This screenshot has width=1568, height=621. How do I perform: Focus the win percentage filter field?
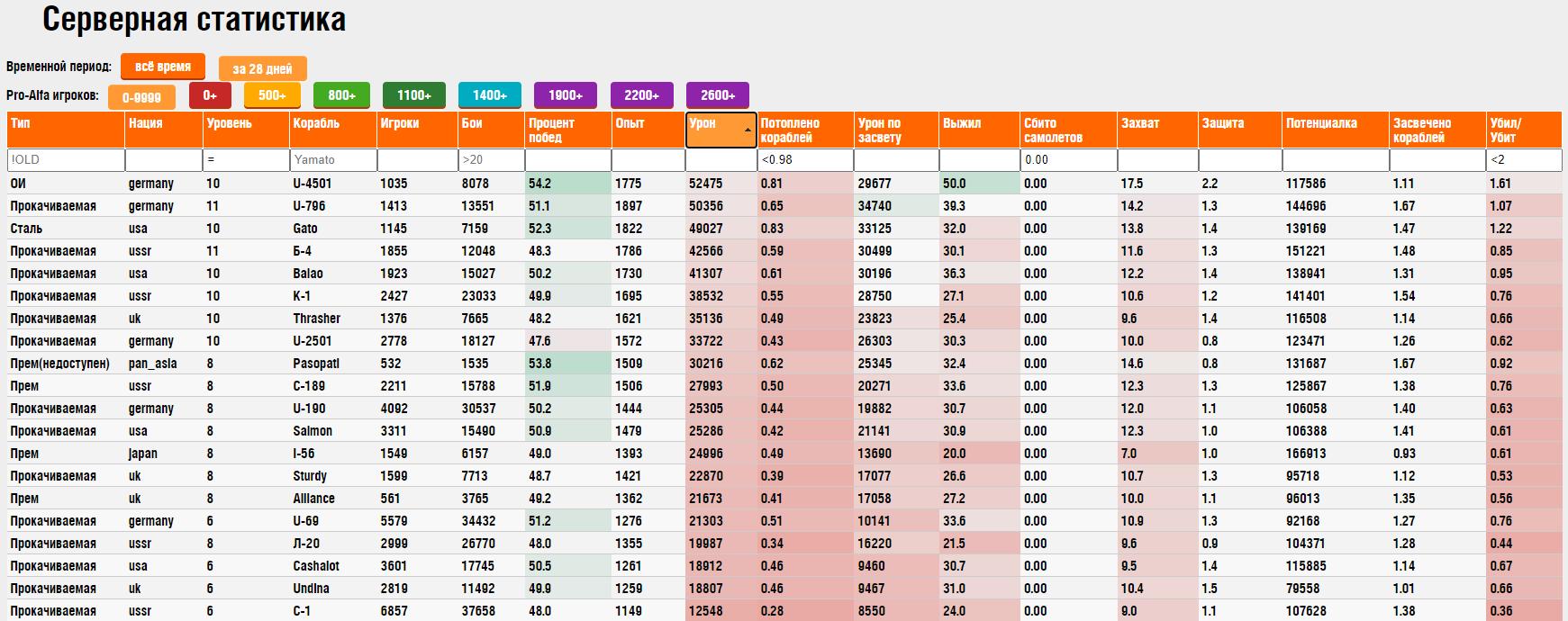(568, 159)
